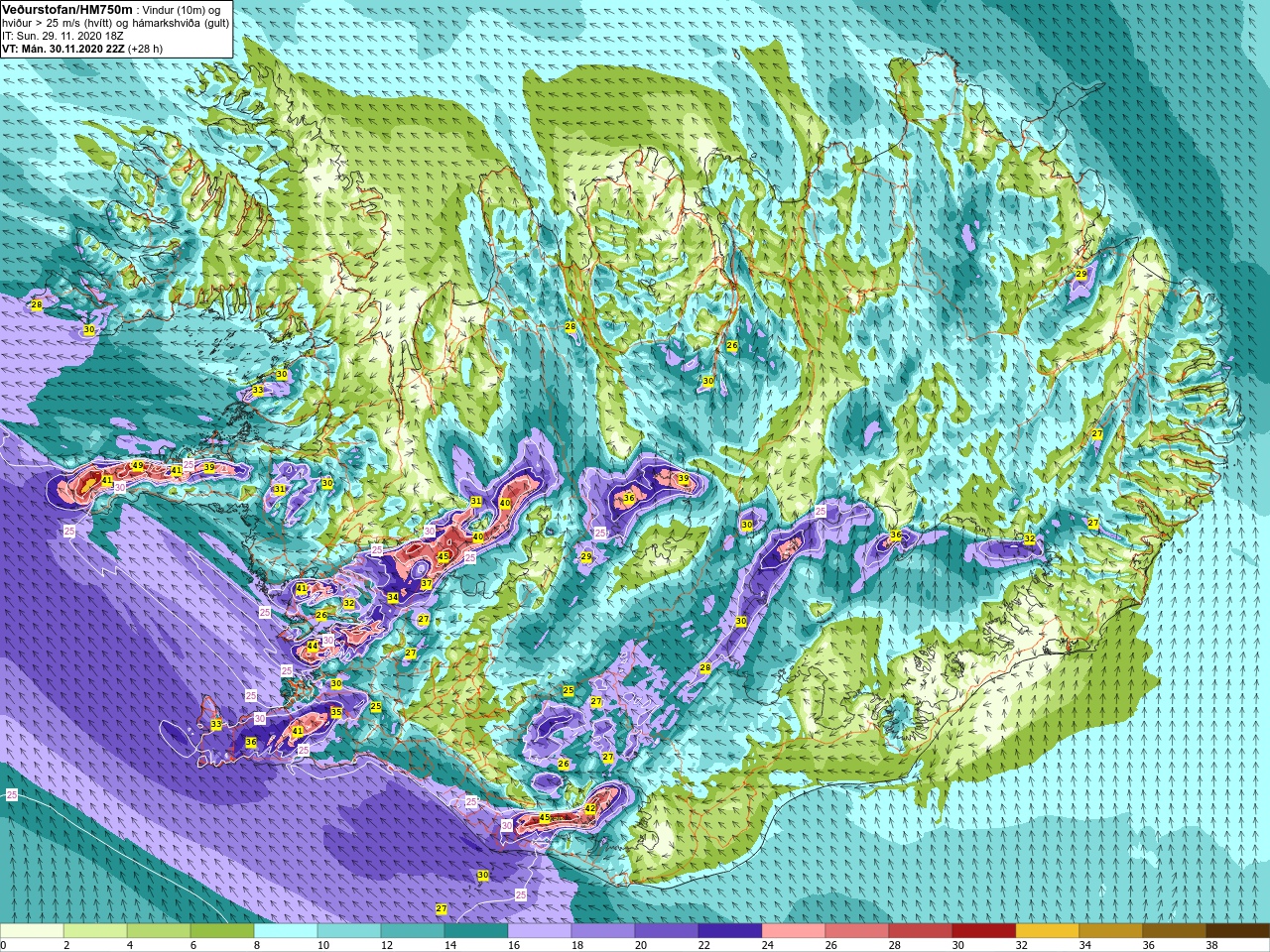The height and width of the screenshot is (952, 1270).
Task: Click the yellow gust label 34
Action: 393,597
